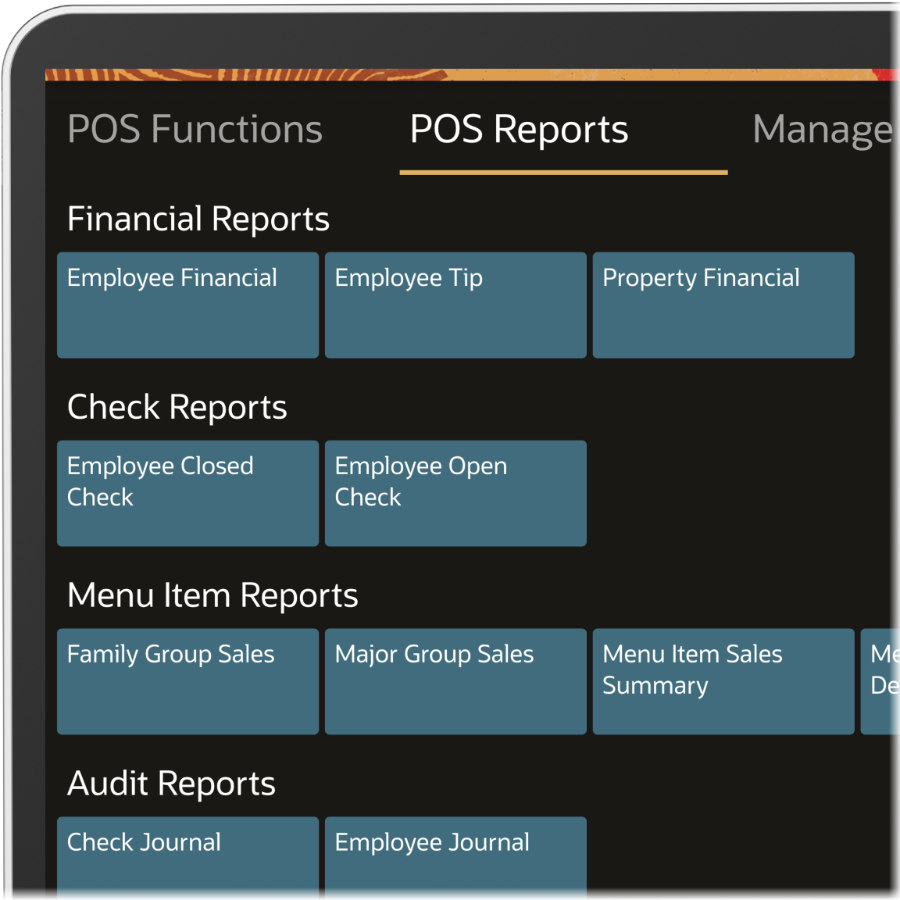Run the Employee Closed Check report

pos(188,494)
